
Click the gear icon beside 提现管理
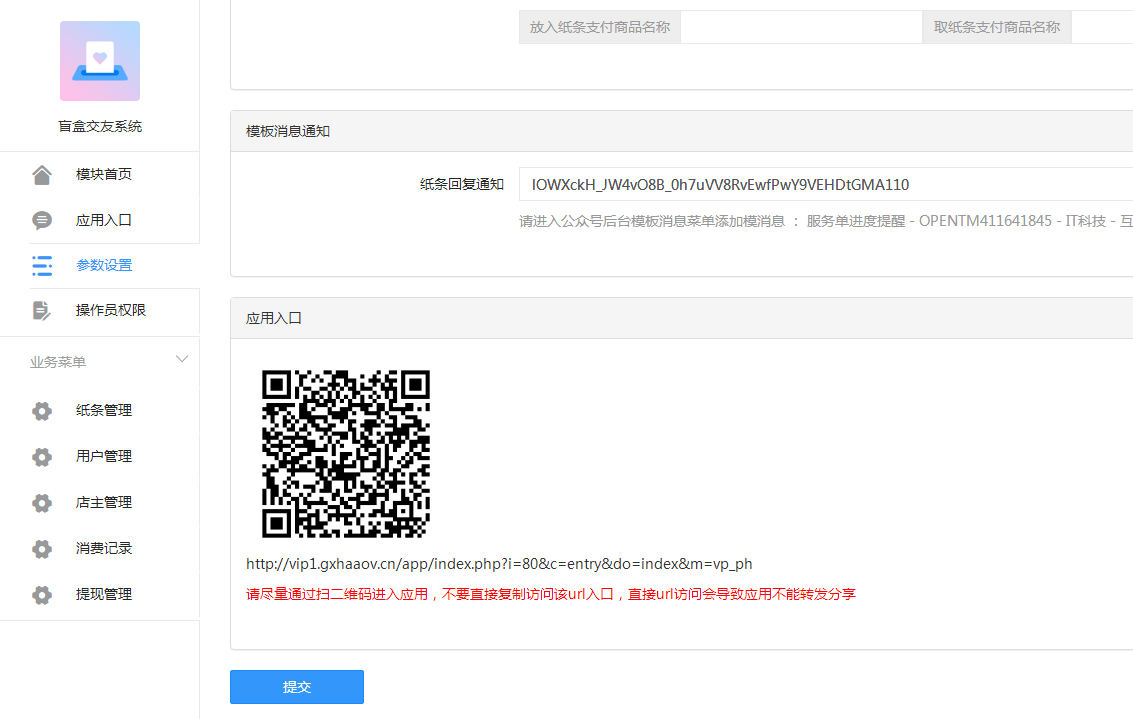pyautogui.click(x=42, y=595)
